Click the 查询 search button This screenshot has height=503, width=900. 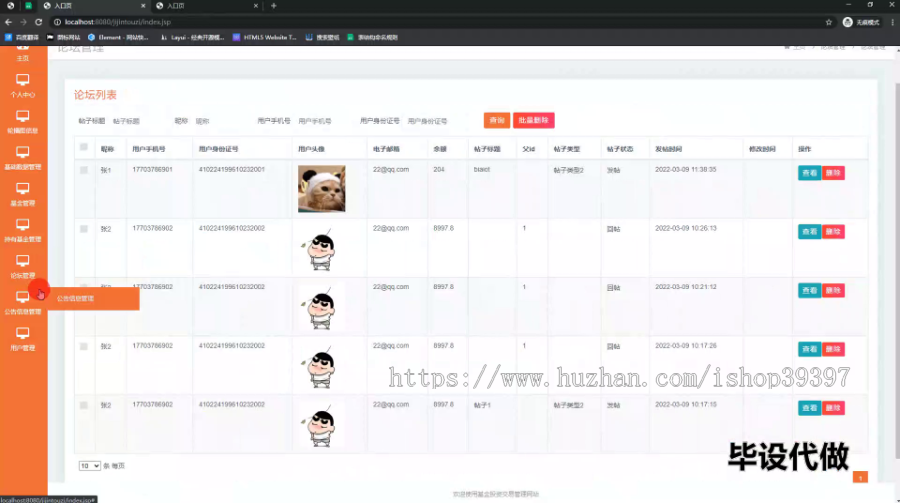pos(496,120)
